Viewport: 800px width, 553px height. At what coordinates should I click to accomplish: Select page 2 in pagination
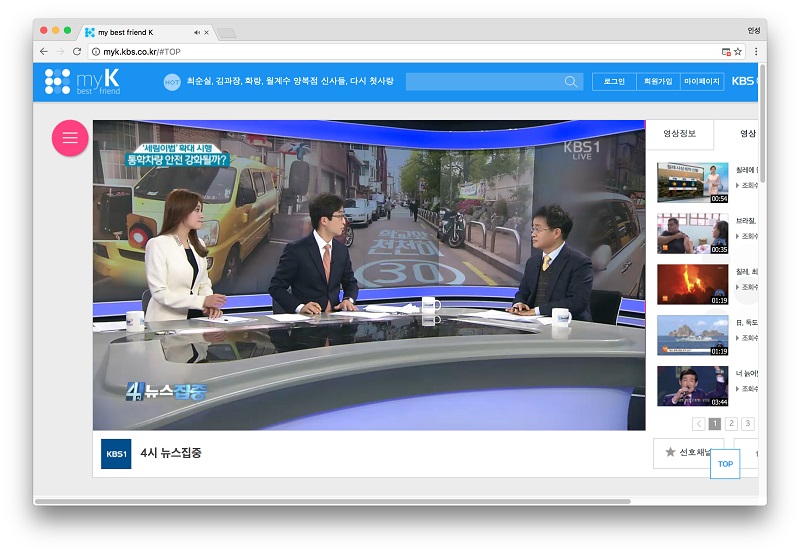click(x=731, y=423)
